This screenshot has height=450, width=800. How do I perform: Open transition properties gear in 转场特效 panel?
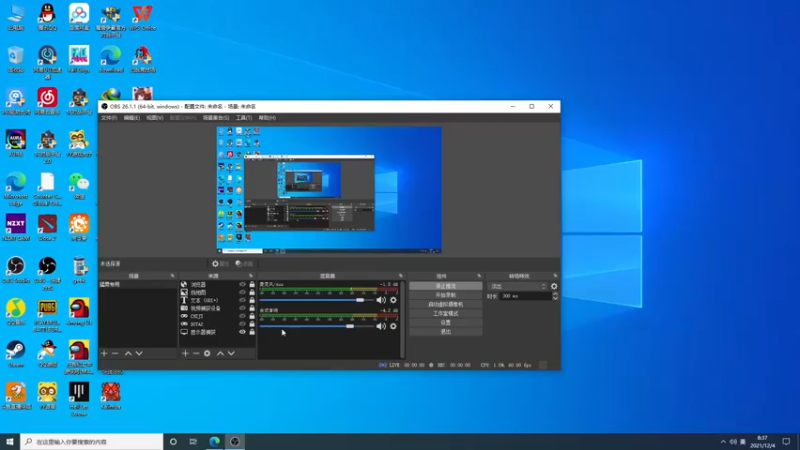(x=554, y=286)
